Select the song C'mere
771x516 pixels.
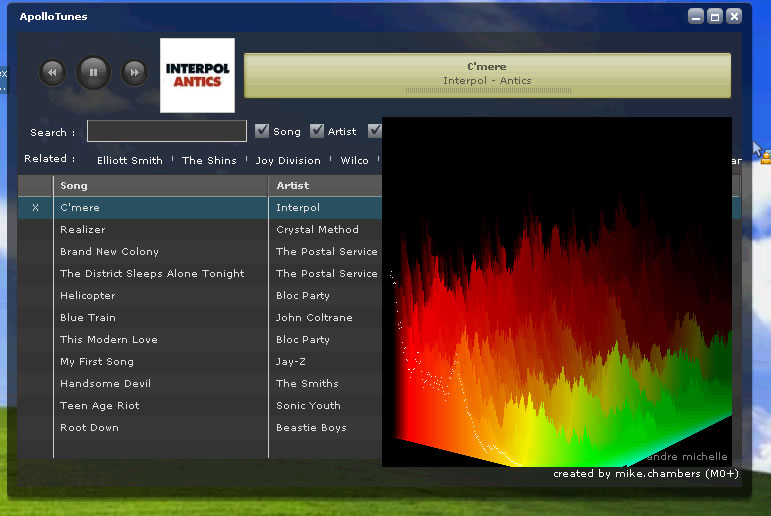coord(80,208)
